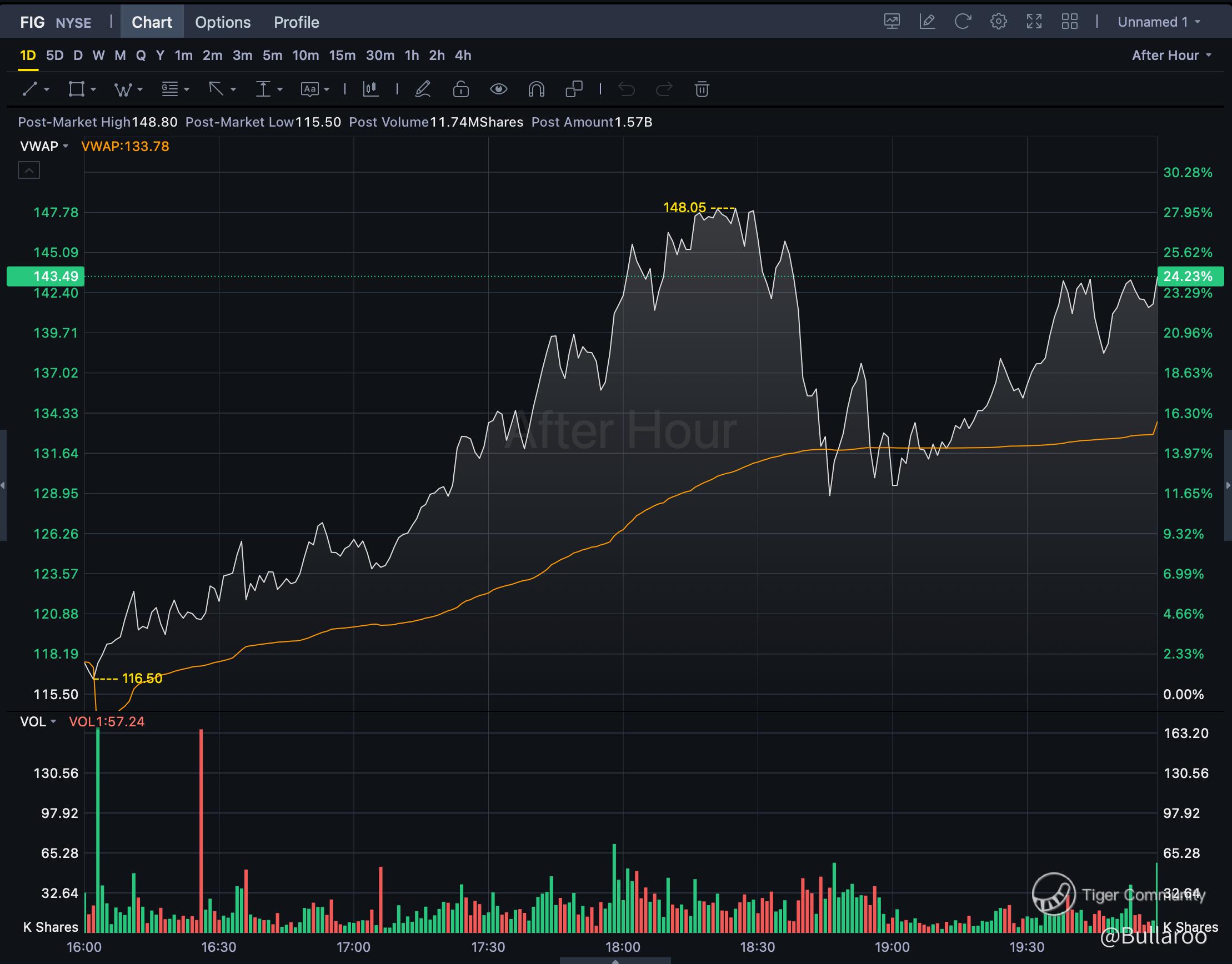Toggle drawings visibility eye icon

(x=498, y=89)
